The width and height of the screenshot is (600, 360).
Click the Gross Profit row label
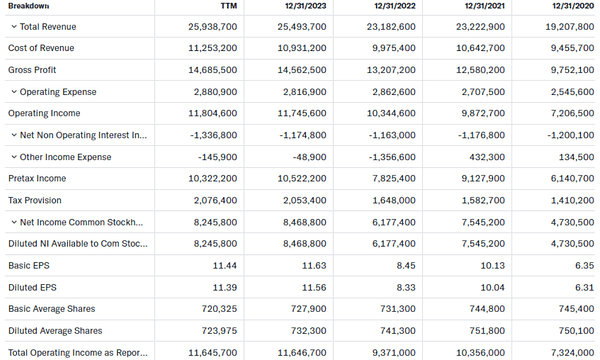(x=32, y=70)
